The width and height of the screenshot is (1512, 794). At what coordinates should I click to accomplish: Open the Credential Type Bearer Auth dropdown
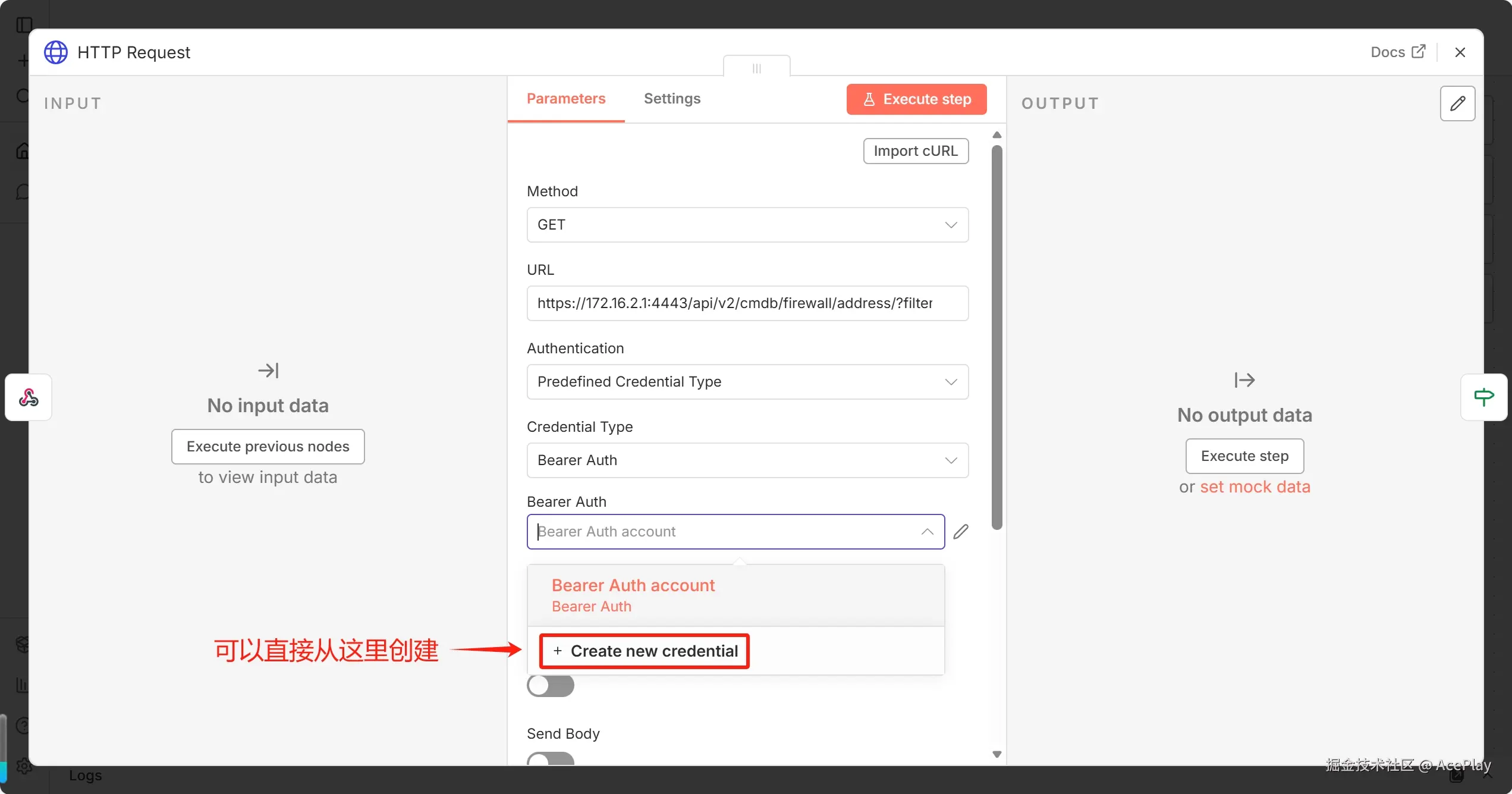tap(747, 460)
